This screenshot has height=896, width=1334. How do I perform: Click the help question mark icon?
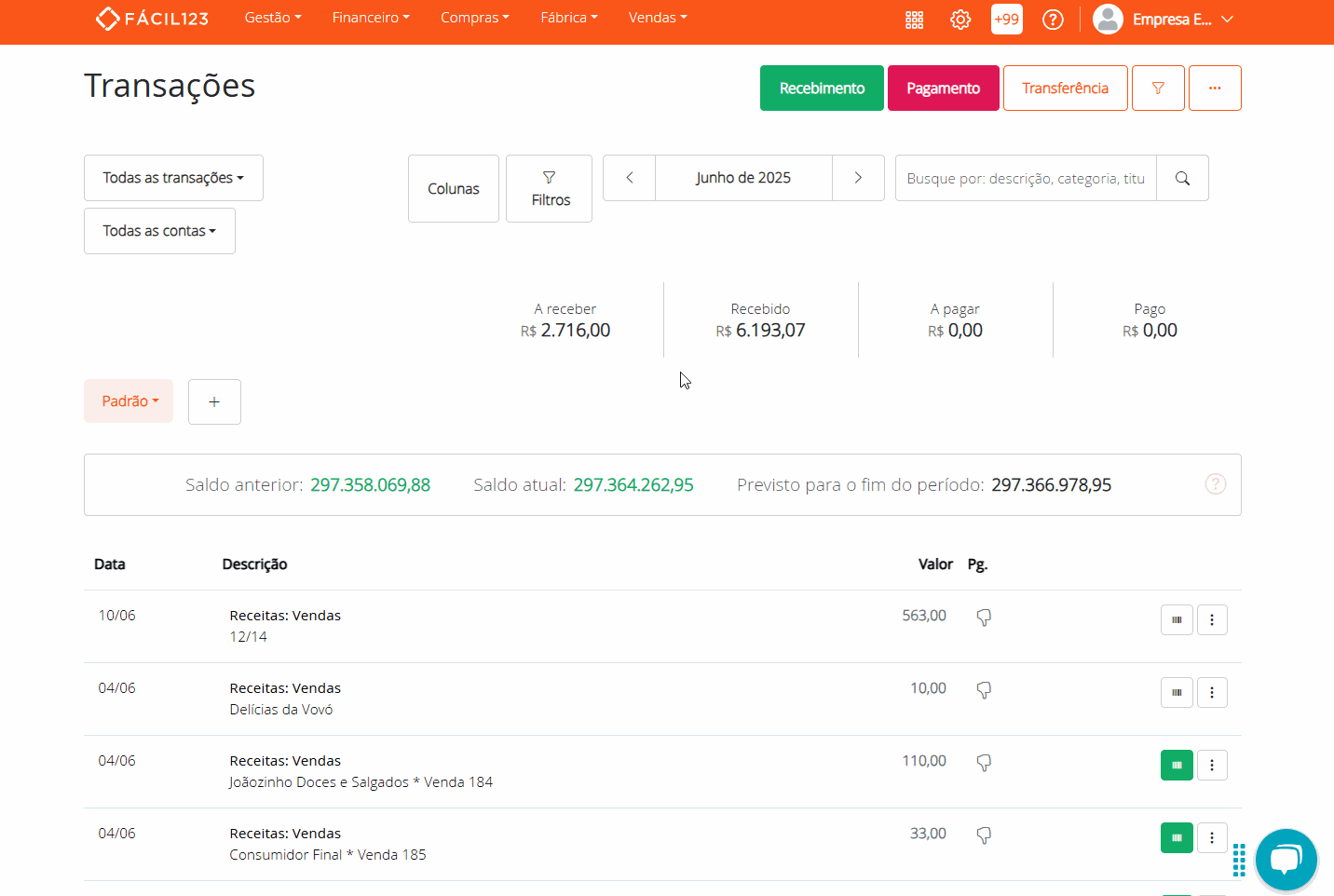pyautogui.click(x=1053, y=20)
